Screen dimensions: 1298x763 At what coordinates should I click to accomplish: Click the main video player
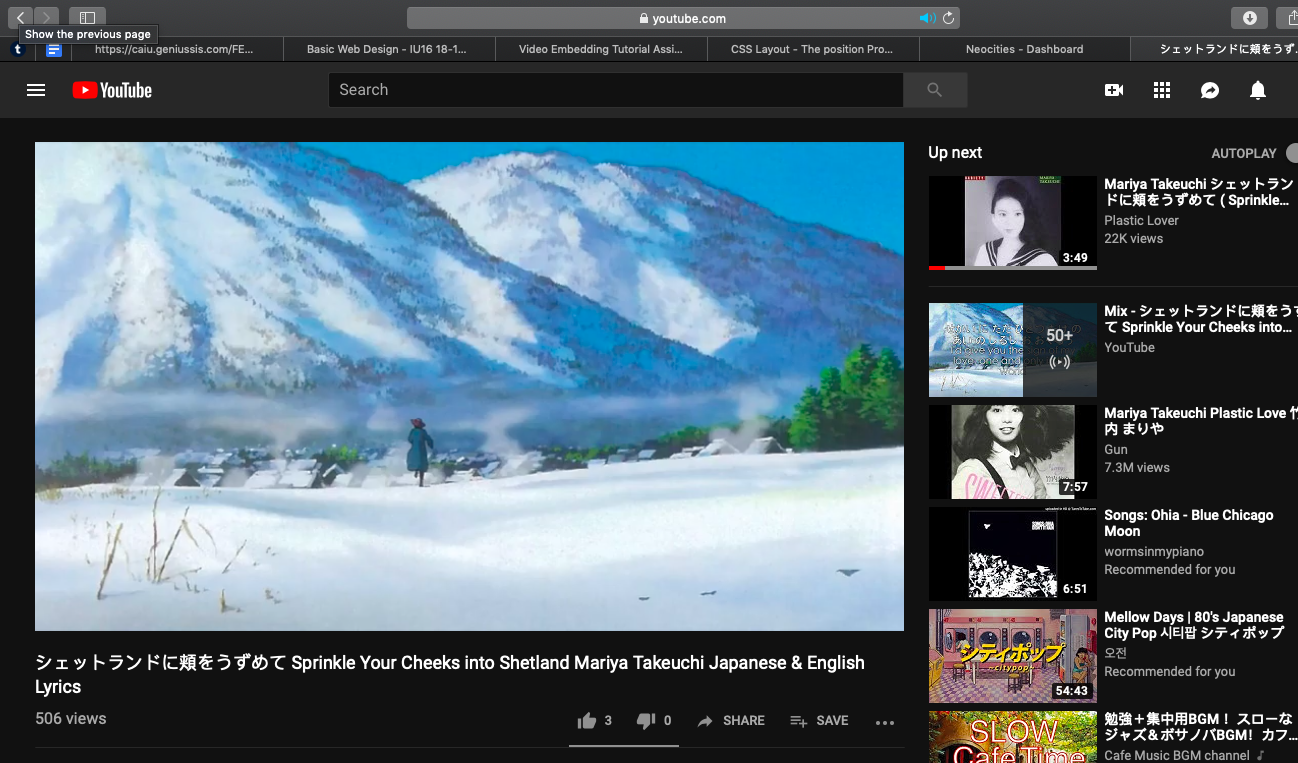(x=469, y=386)
